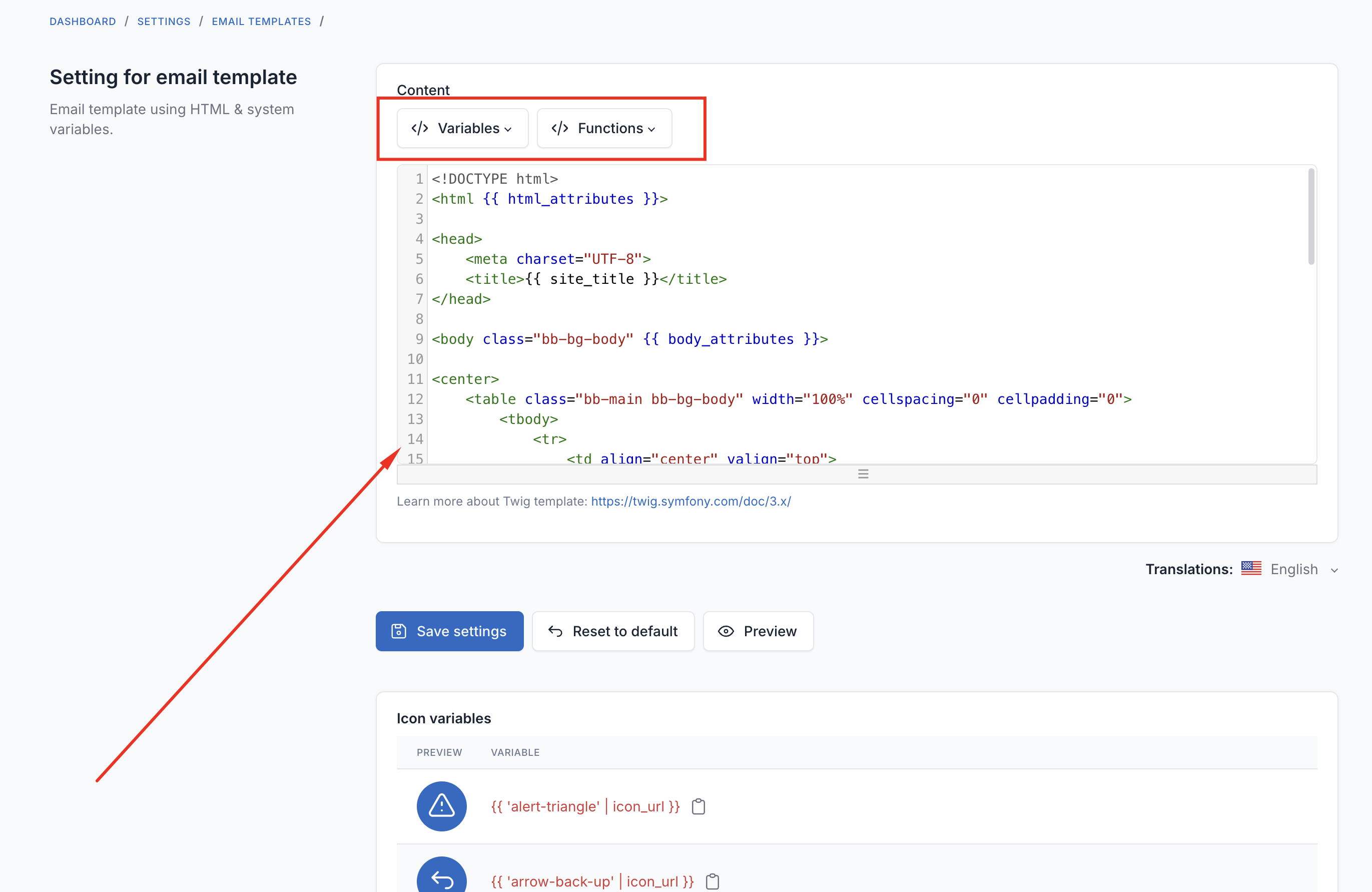1372x892 pixels.
Task: Navigate to the SETTINGS breadcrumb
Action: pos(164,21)
